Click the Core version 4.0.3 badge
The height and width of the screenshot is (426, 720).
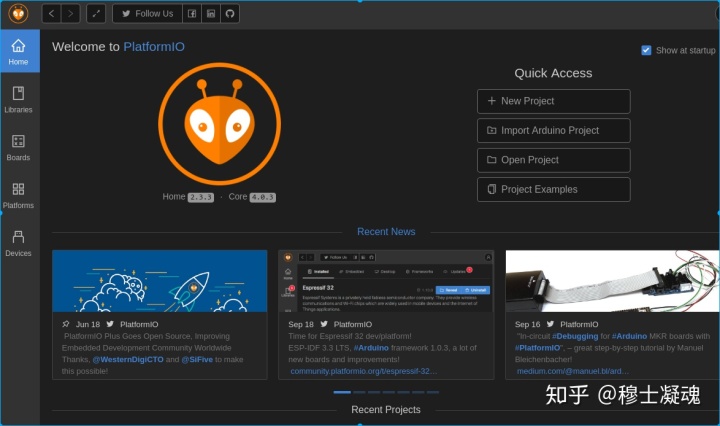[263, 197]
